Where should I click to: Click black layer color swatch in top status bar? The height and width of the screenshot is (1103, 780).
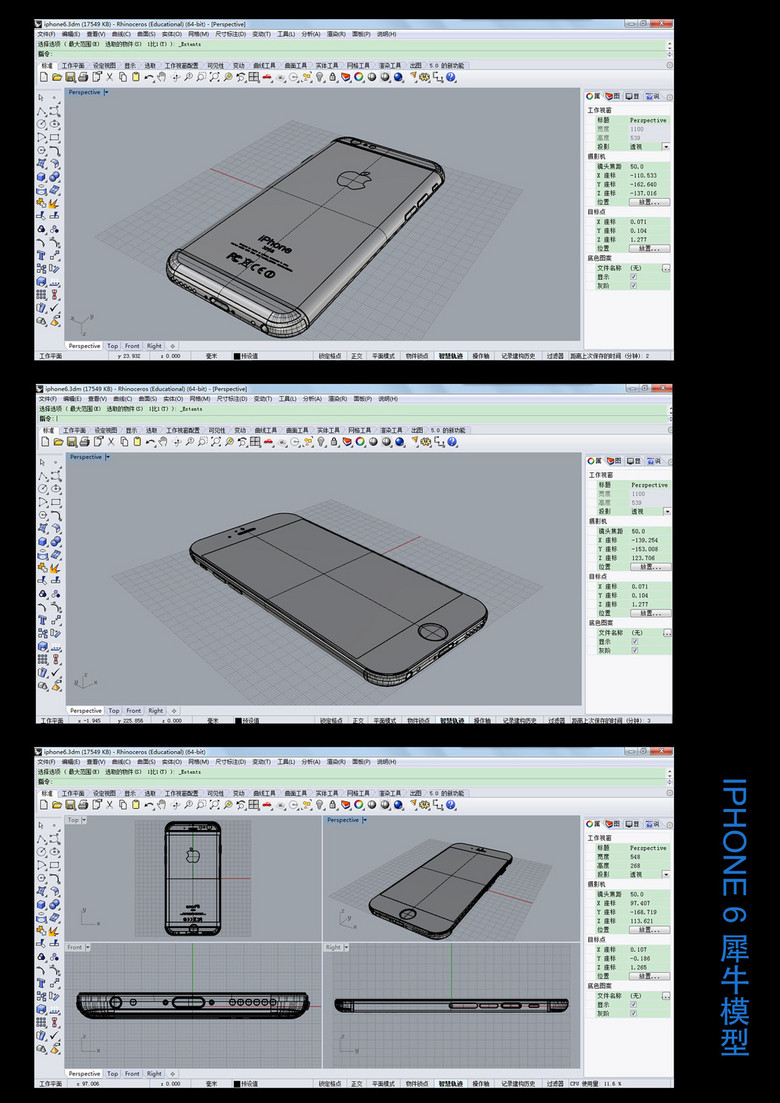click(237, 356)
